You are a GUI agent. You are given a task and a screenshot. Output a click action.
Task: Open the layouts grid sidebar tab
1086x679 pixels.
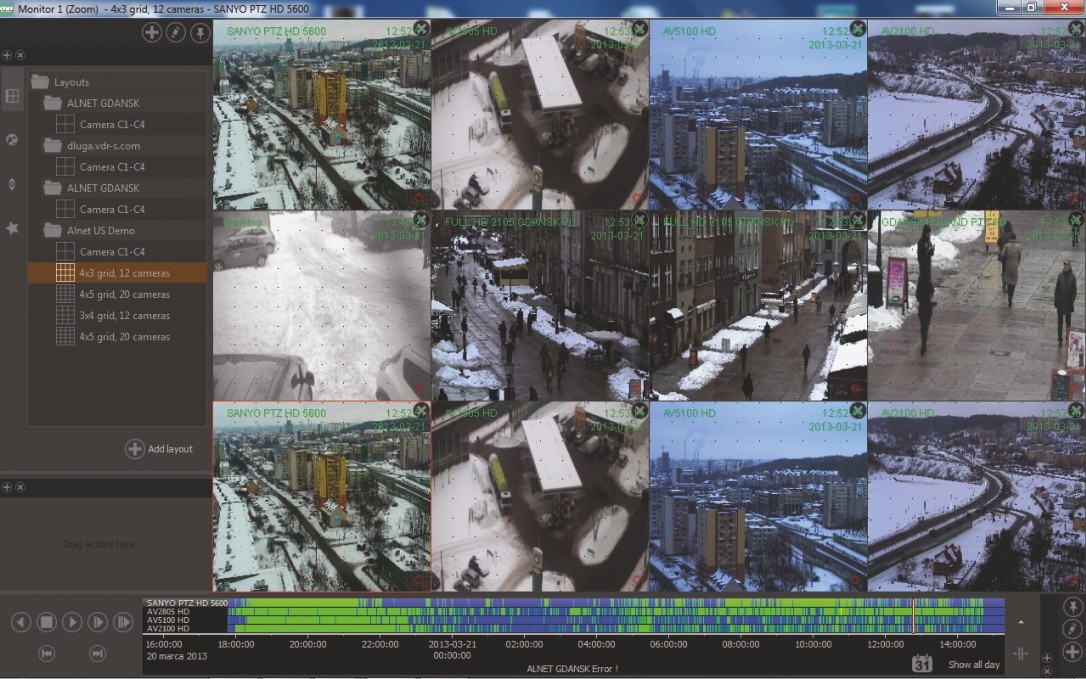(x=12, y=97)
